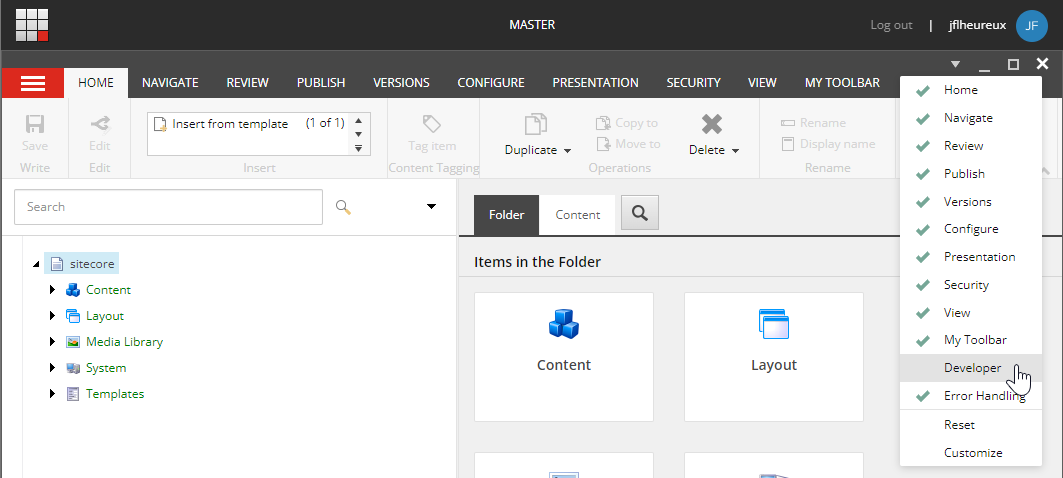Expand the Insert options gallery arrow
1063x478 pixels.
359,148
